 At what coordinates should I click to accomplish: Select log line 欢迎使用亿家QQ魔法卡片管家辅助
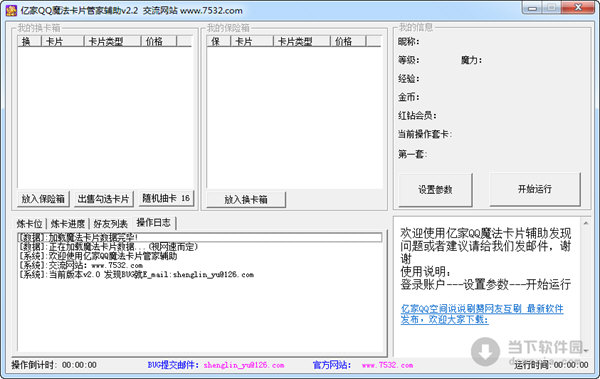pyautogui.click(x=200, y=256)
